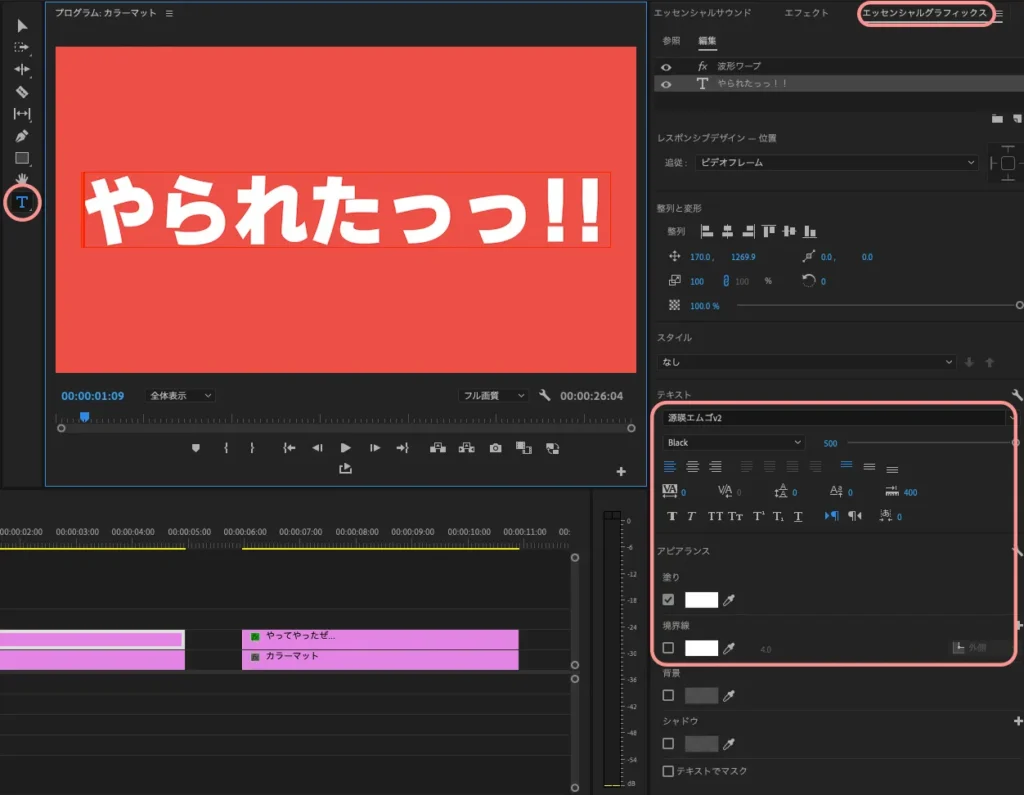The width and height of the screenshot is (1024, 795).
Task: Open the Black font style dropdown
Action: [x=733, y=441]
